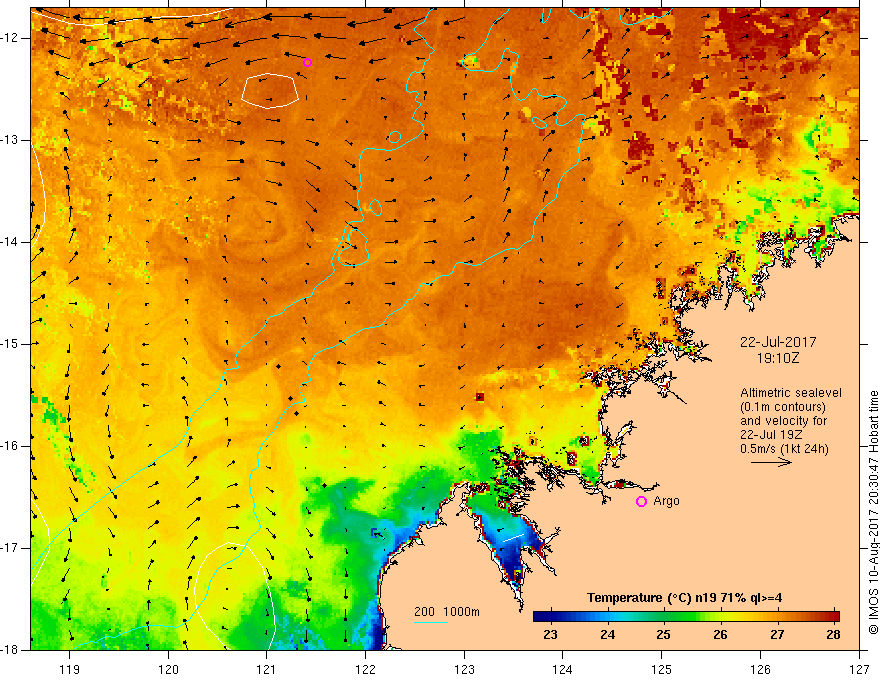Click the '22-Jul 19Z' caption line

coord(771,435)
